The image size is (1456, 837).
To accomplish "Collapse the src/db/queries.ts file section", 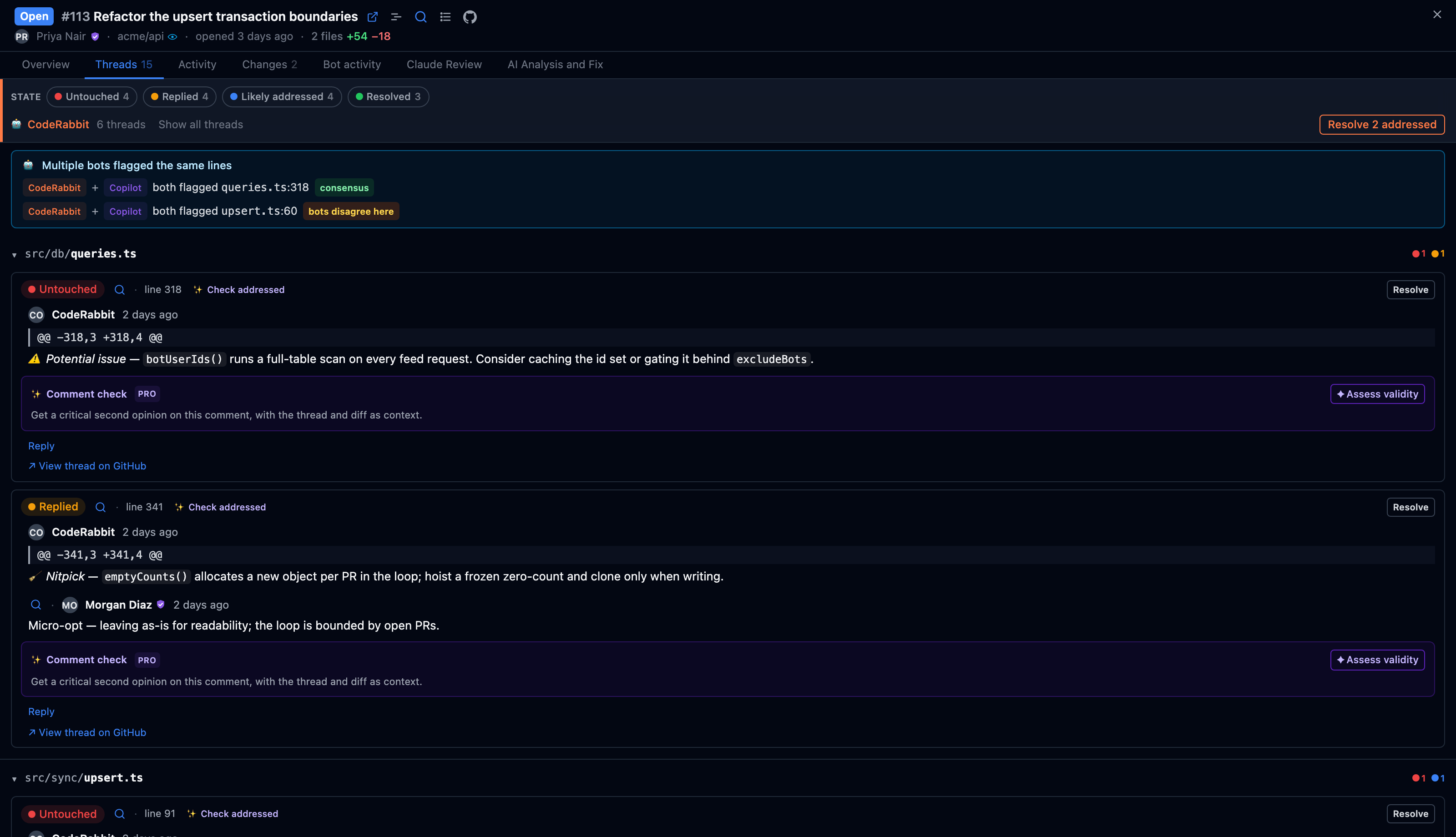I will click(15, 255).
